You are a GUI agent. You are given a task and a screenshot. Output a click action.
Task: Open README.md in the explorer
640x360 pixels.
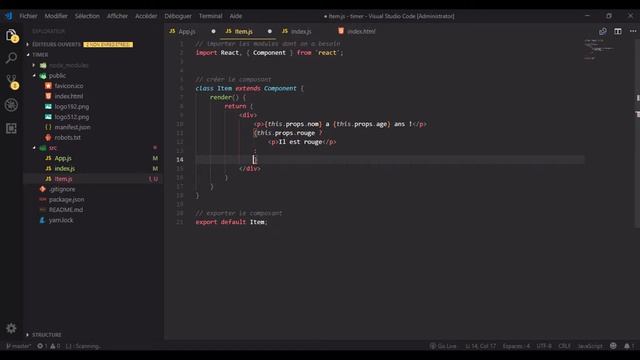pyautogui.click(x=66, y=210)
